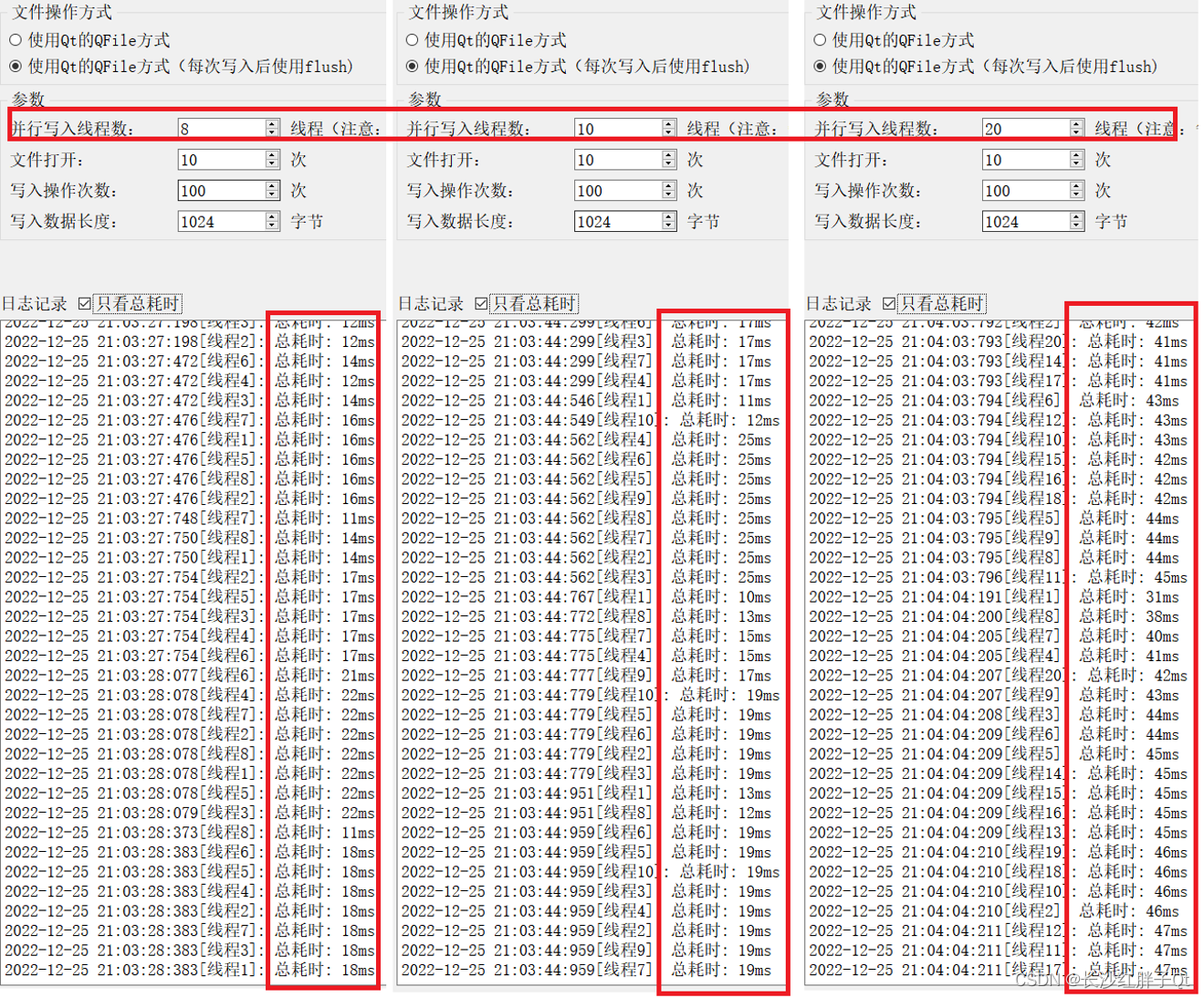Select log row 21:04:04:208 [线程3] 44ms
This screenshot has width=1204, height=998.
pyautogui.click(x=994, y=715)
